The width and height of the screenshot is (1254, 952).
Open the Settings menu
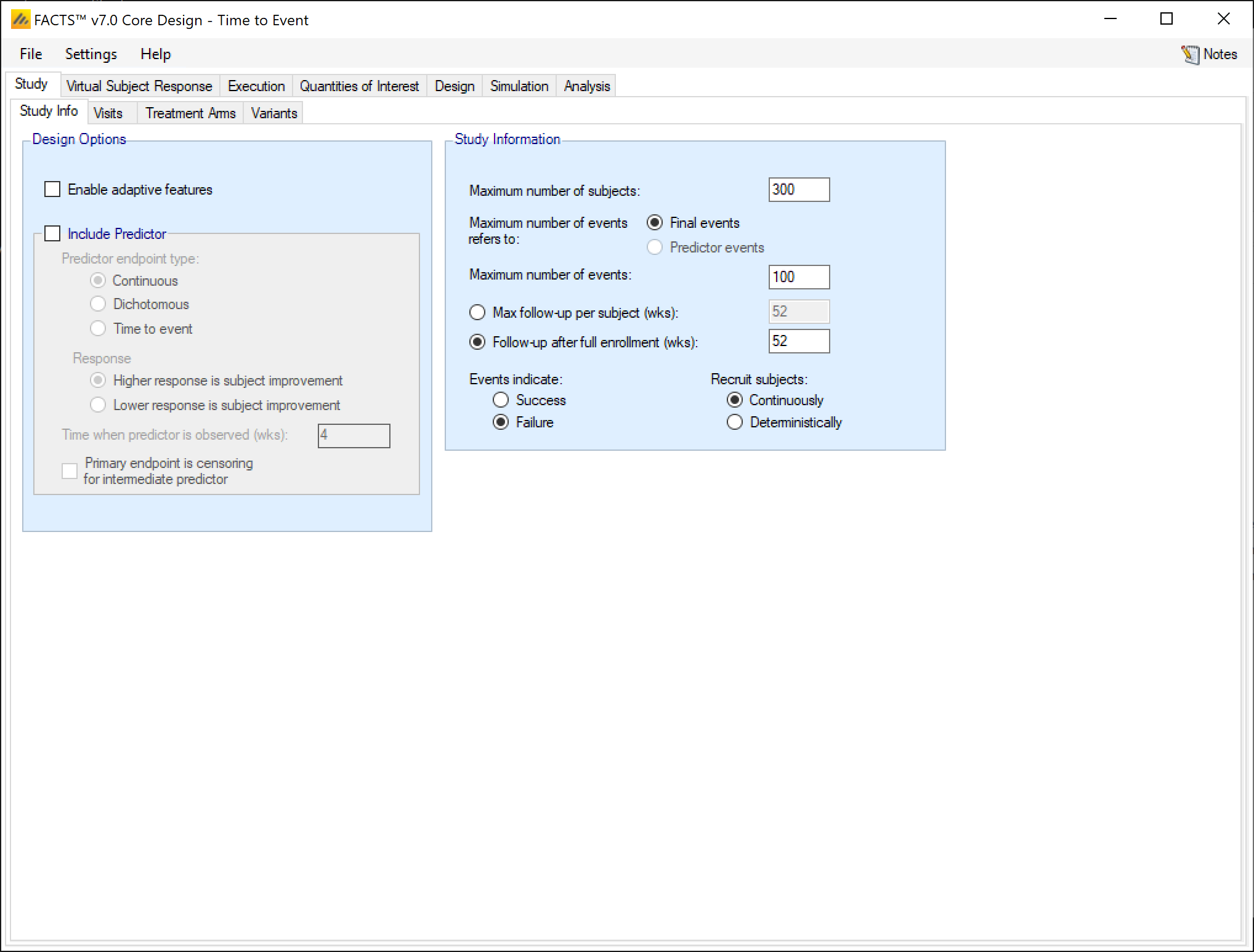pyautogui.click(x=91, y=54)
